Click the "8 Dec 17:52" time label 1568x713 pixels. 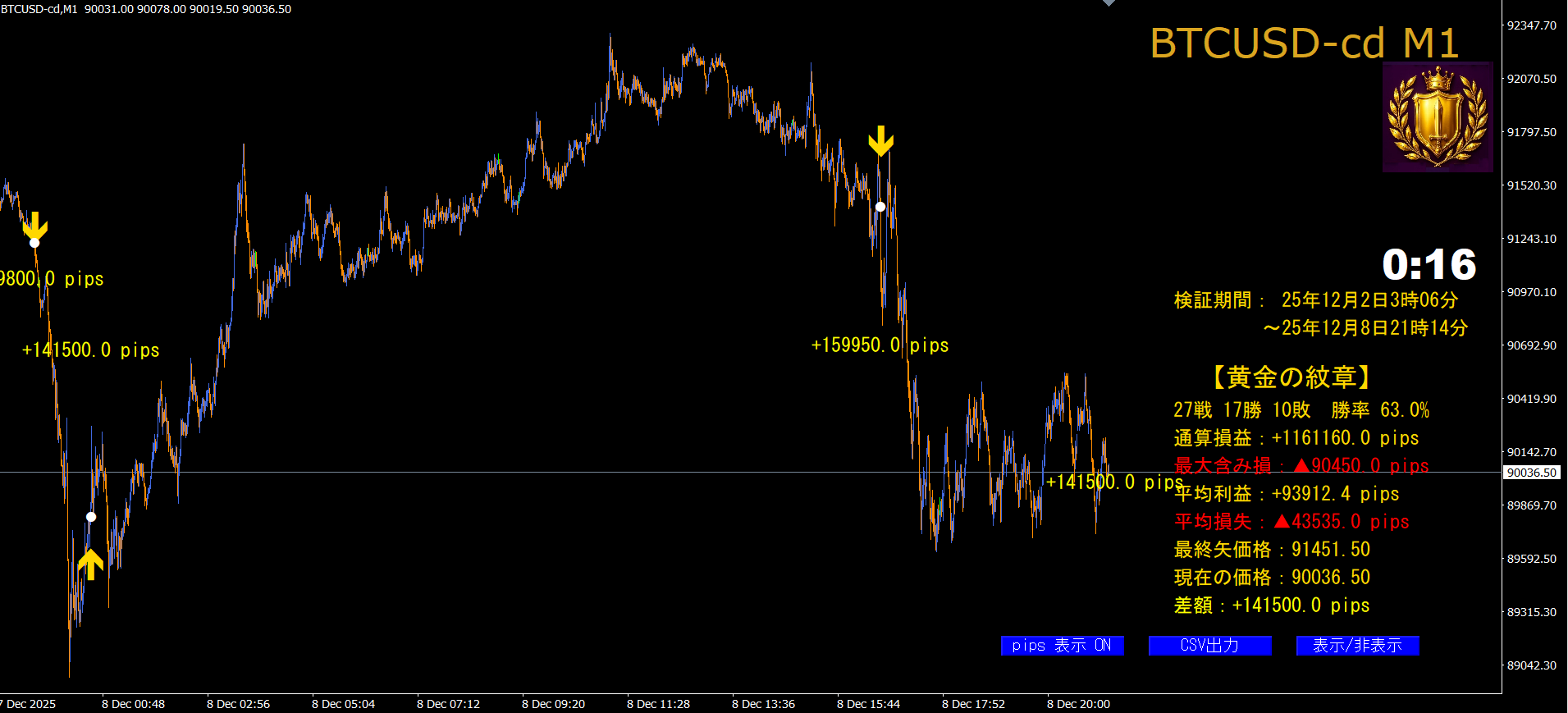point(973,704)
